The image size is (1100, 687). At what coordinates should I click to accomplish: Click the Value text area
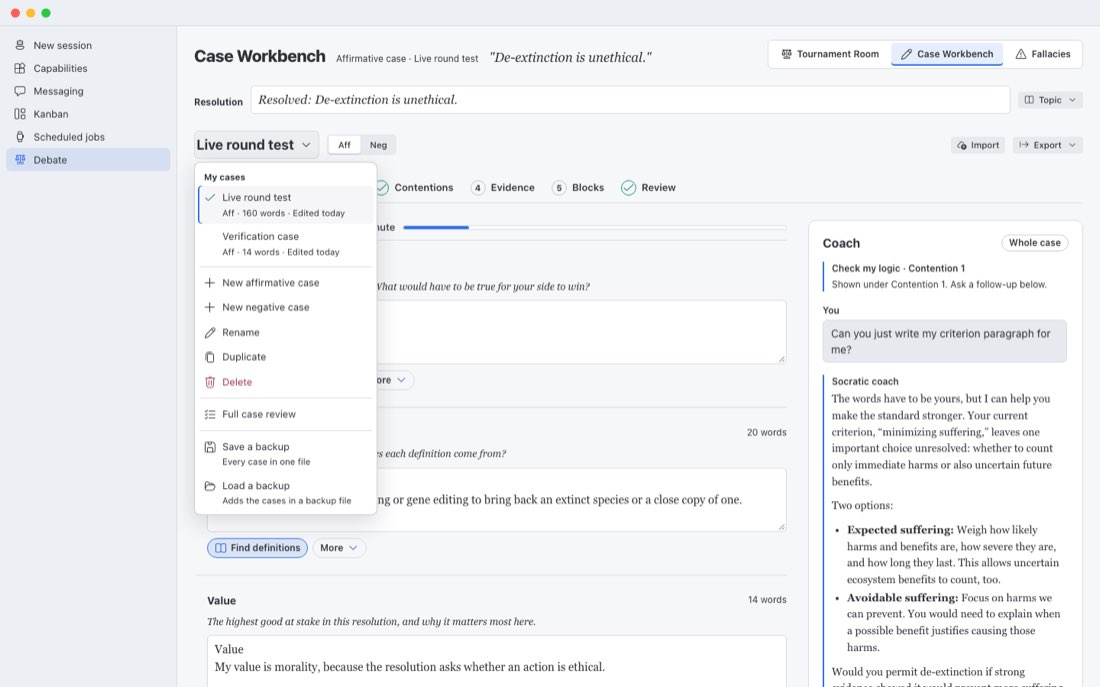497,661
